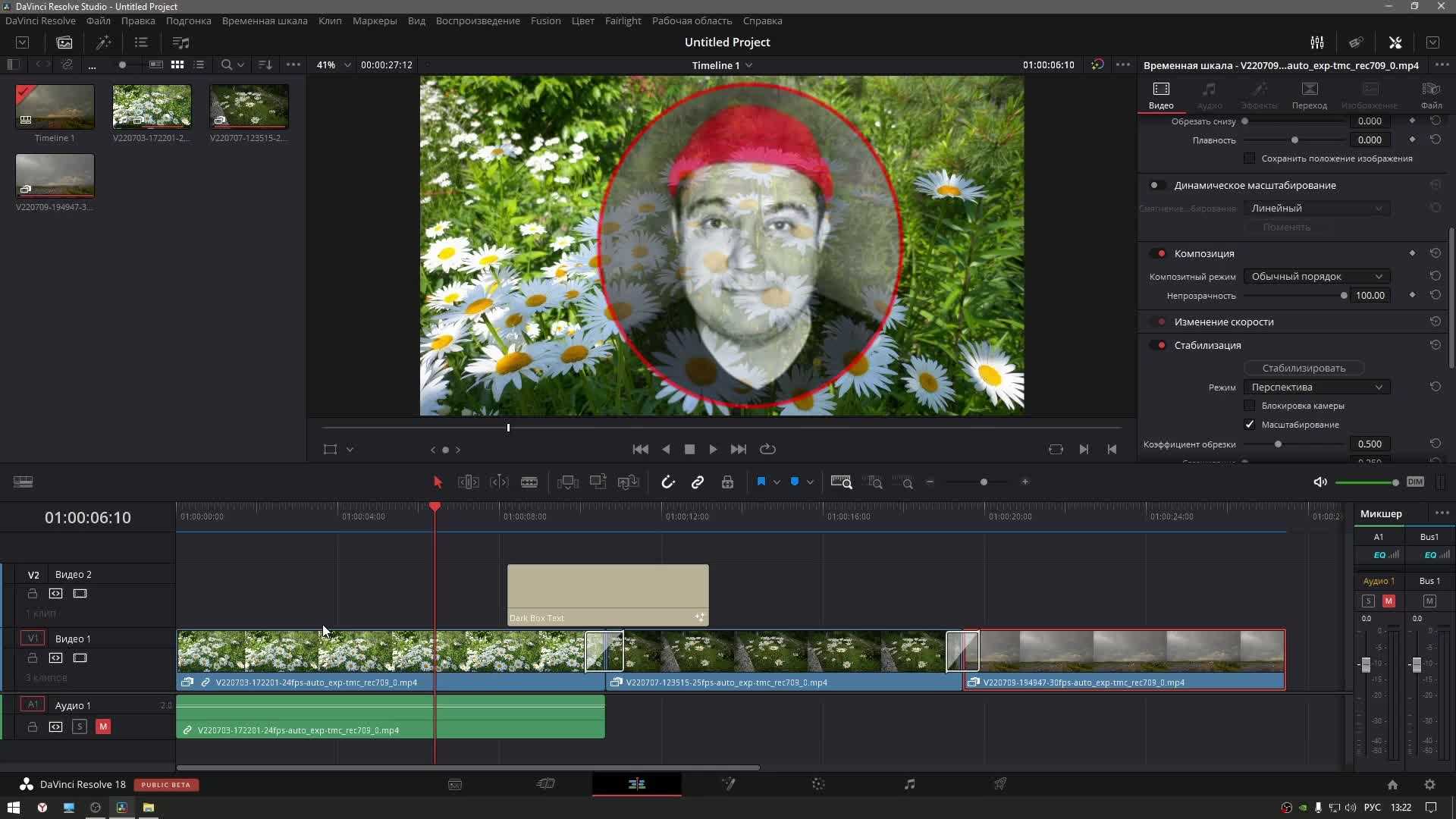
Task: Open the Воспроизведение menu
Action: [477, 20]
